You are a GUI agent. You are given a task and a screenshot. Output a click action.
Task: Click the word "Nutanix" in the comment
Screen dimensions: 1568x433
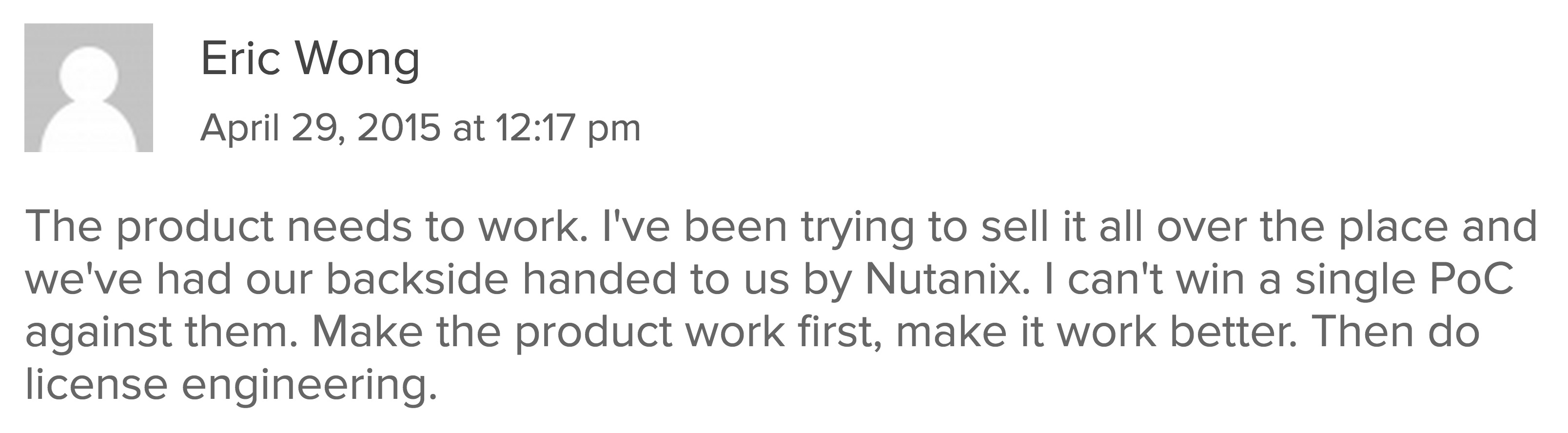(946, 279)
